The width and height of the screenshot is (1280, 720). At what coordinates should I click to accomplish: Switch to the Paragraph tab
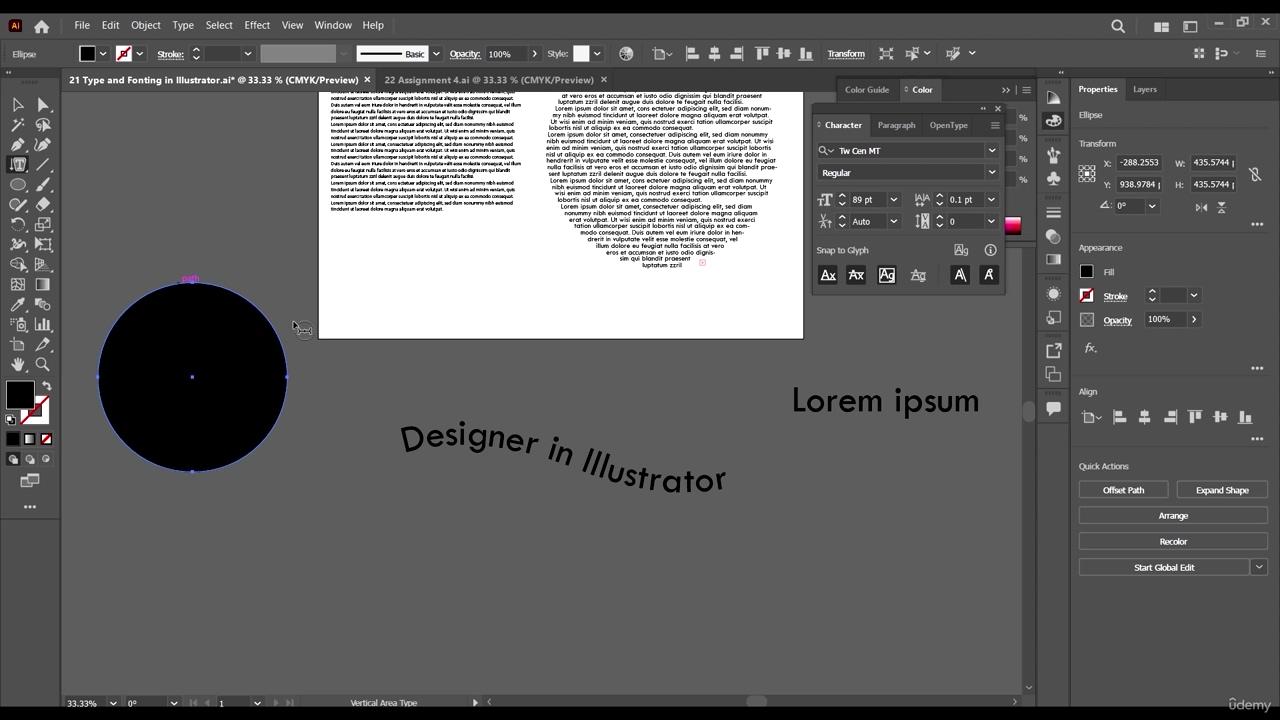[x=896, y=125]
